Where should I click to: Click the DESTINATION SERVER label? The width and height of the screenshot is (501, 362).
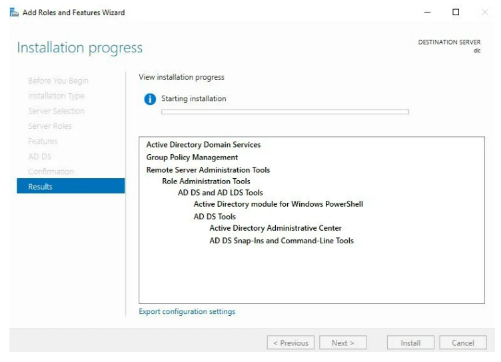coord(449,42)
